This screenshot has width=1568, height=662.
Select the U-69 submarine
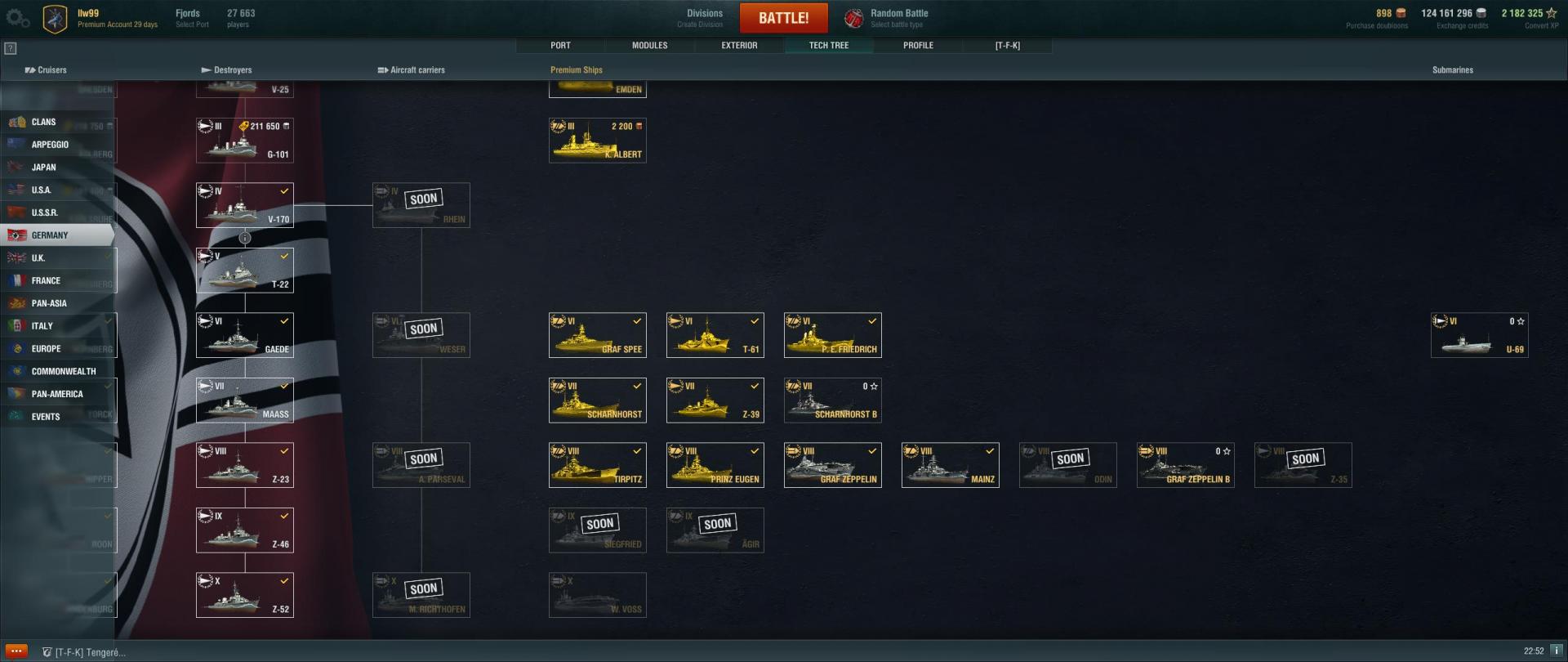(1480, 335)
